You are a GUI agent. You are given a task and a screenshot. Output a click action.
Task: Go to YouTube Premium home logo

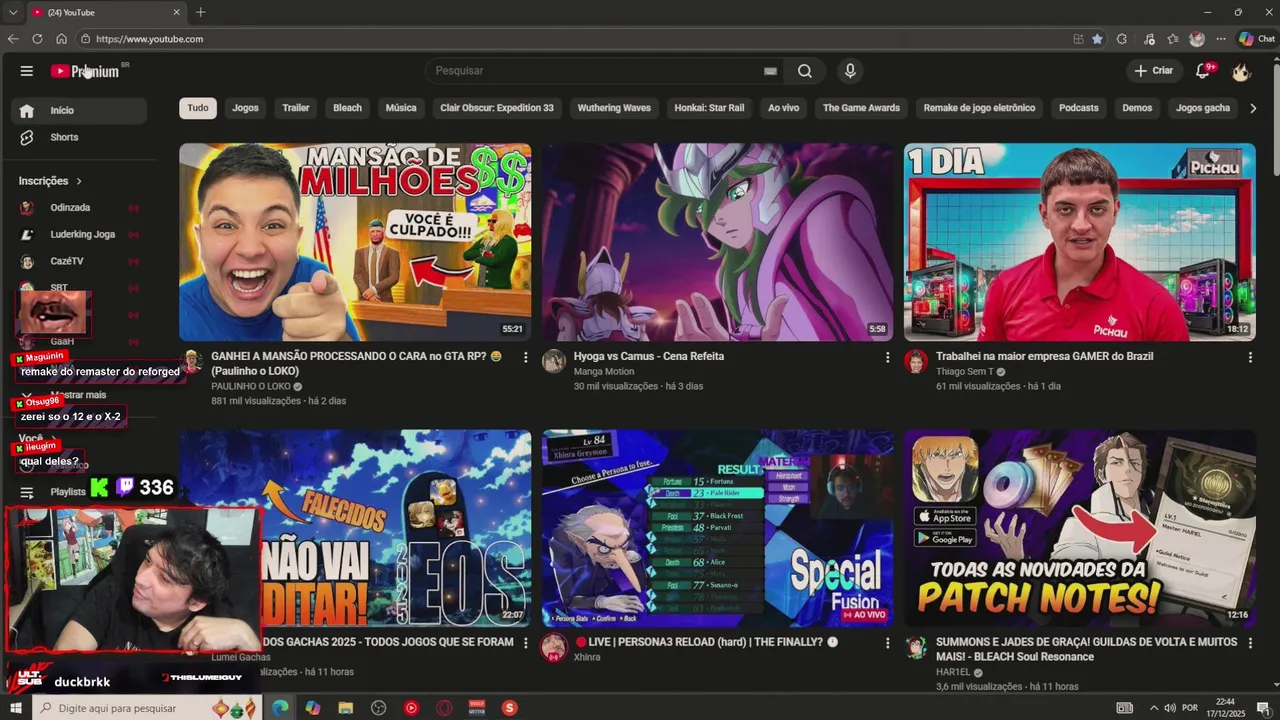point(85,71)
